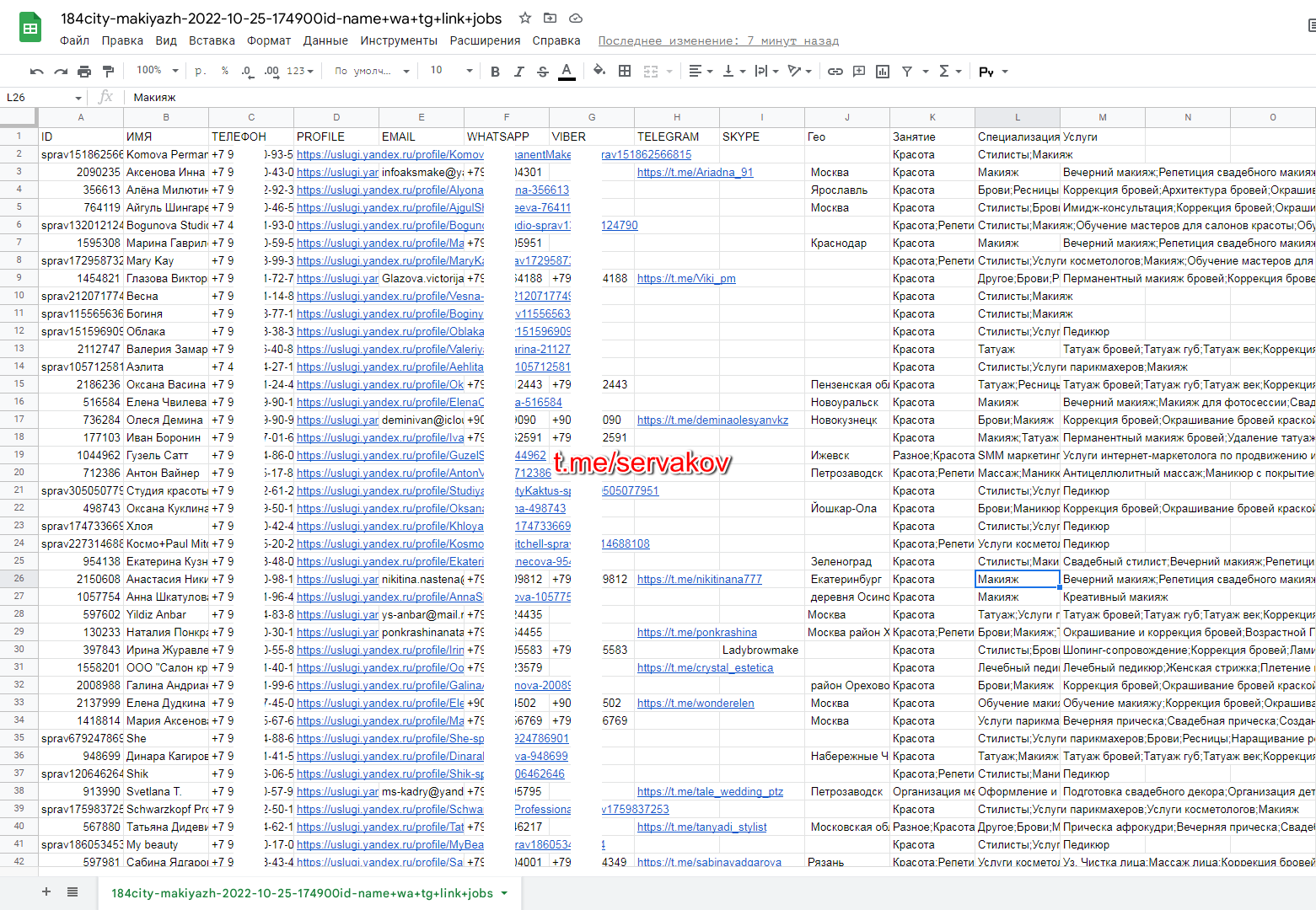Open the Вставка menu
The width and height of the screenshot is (1316, 910).
(212, 40)
